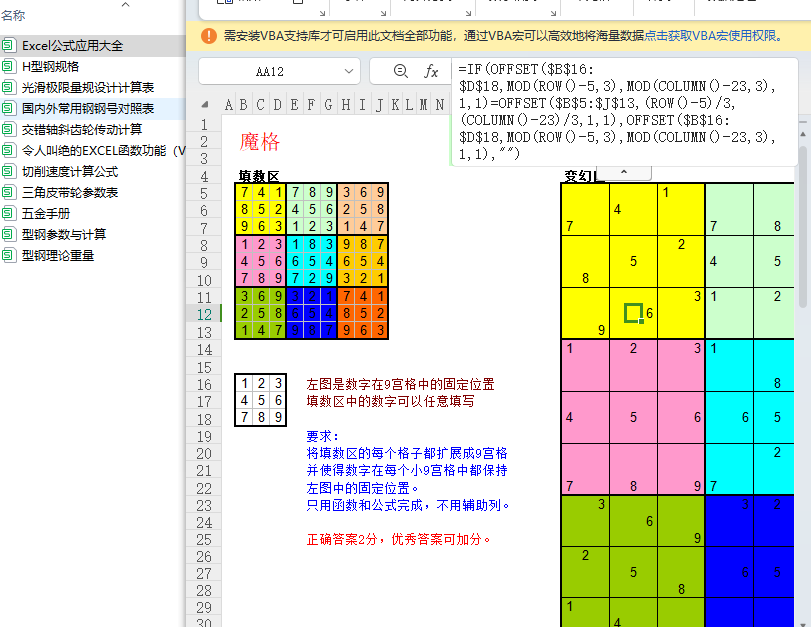Viewport: 811px width, 627px height.
Task: Click green cell 2 in row 12
Action: (x=244, y=313)
